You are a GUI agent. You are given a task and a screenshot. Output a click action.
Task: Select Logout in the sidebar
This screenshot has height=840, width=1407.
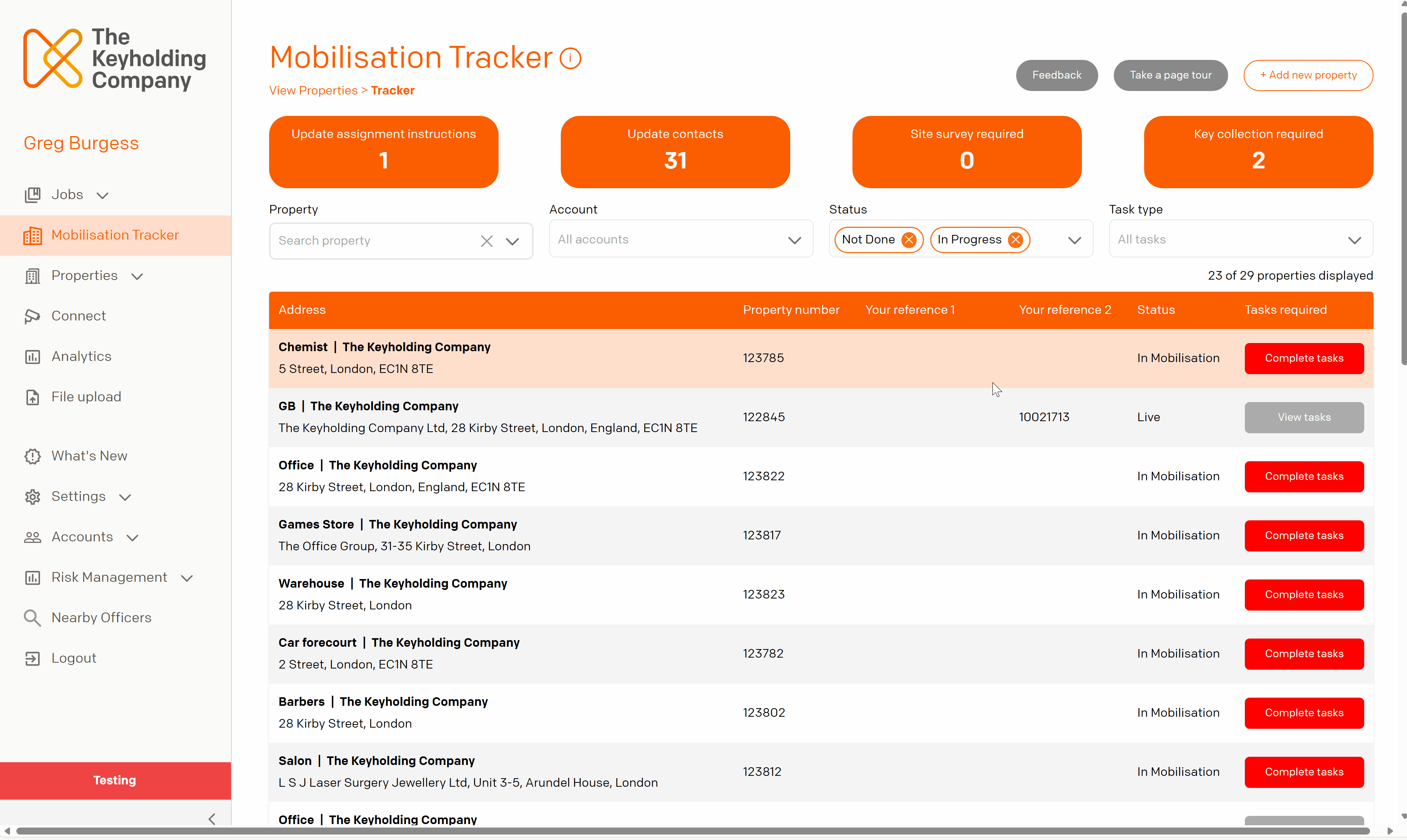[x=74, y=658]
